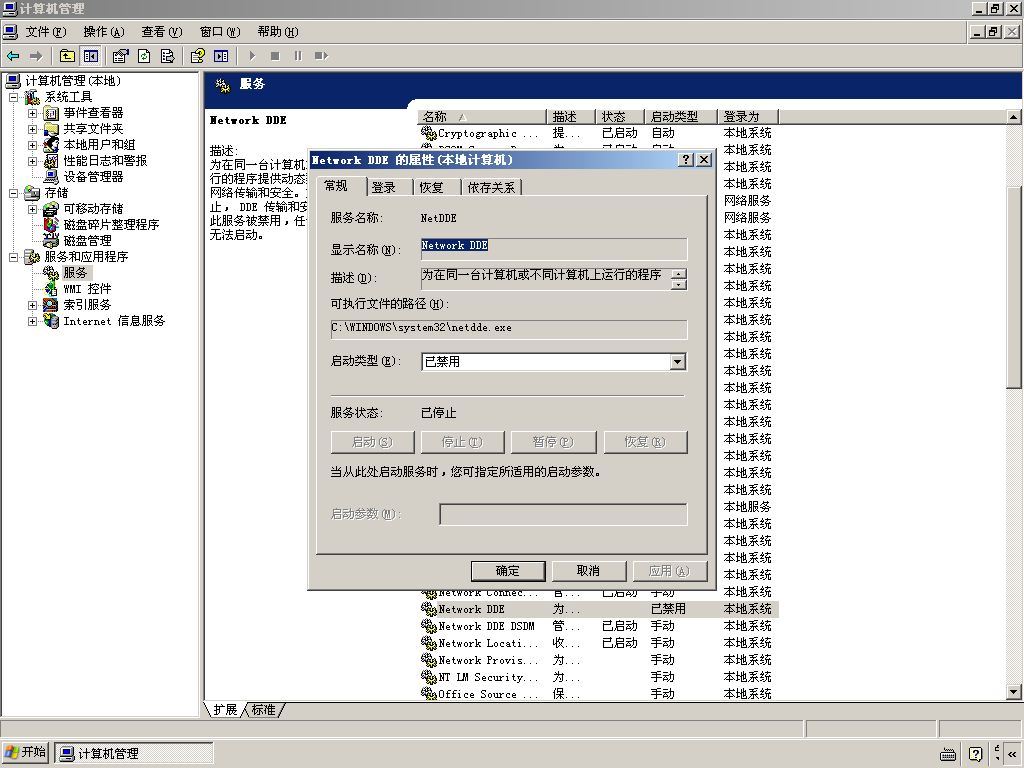Click the services list scrollbar down arrow
Screen dimensions: 1024x768
1014,692
